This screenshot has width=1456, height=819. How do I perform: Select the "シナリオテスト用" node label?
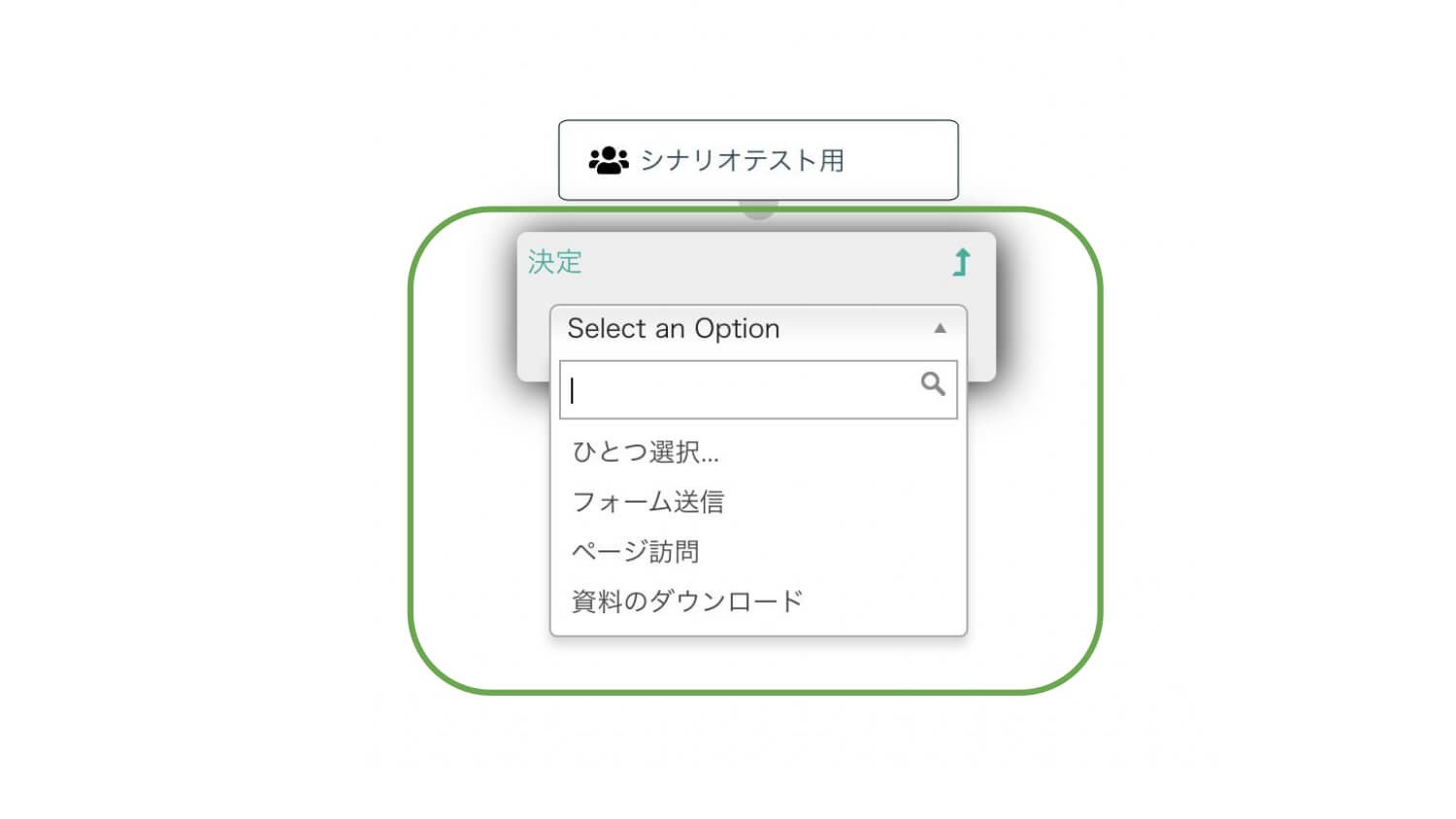[743, 160]
